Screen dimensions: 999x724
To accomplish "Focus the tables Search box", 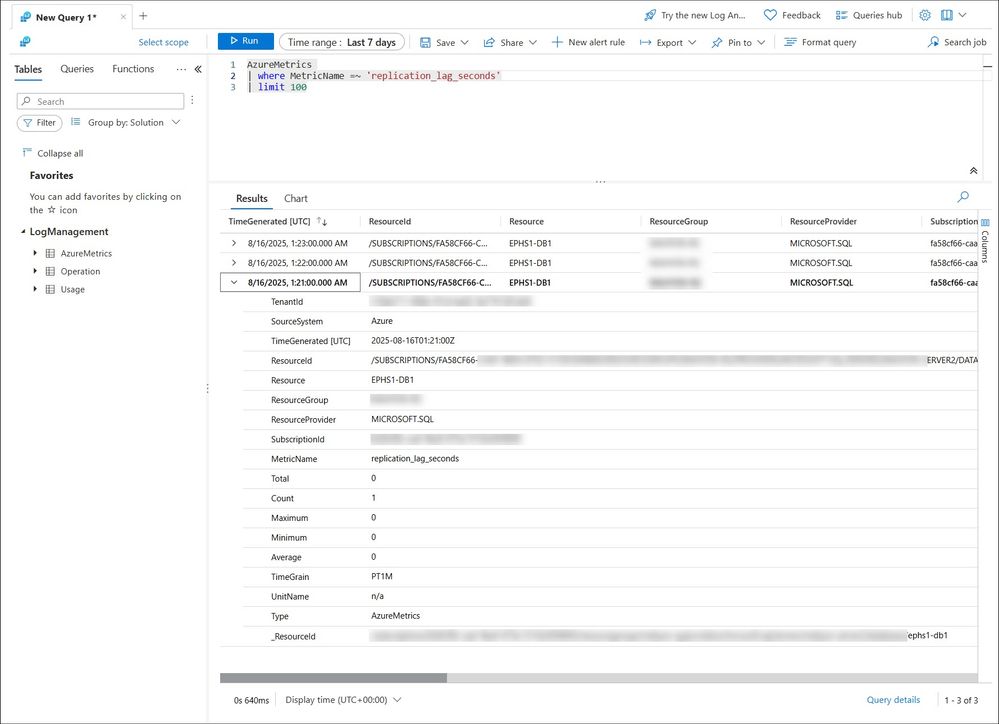I will coord(101,101).
